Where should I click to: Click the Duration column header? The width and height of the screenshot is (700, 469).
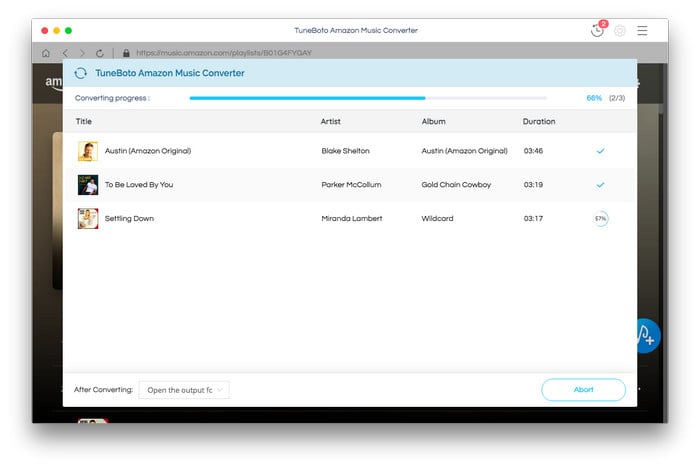[539, 121]
